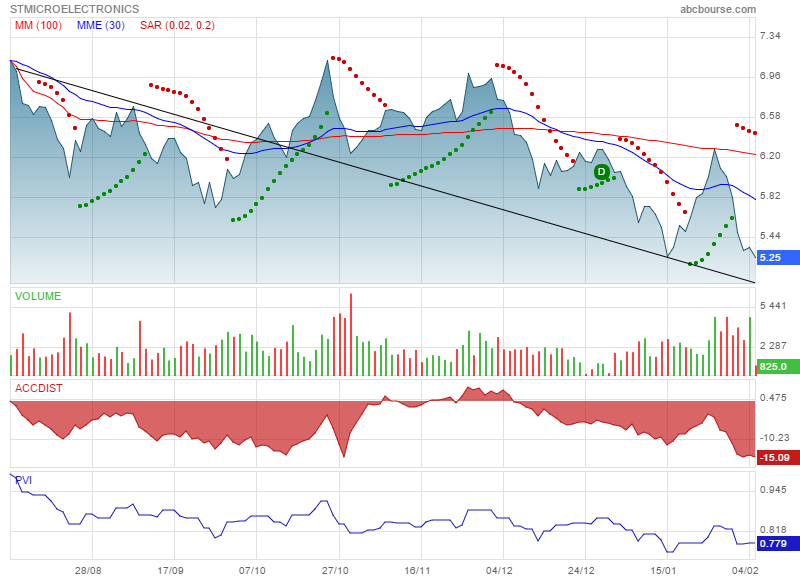Screen dimensions: 800x580
Task: Click the STMICROELECTRONICS chart title
Action: click(x=74, y=9)
